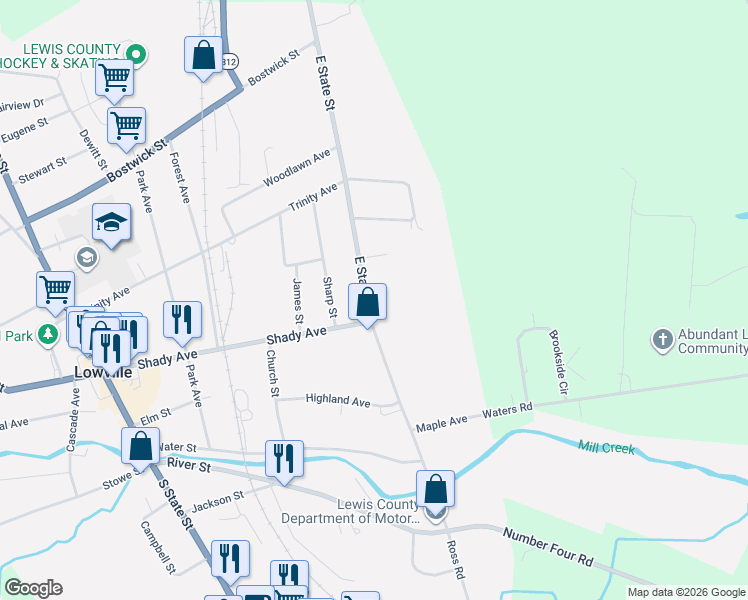Click the Jackson St street label
The height and width of the screenshot is (600, 748).
pyautogui.click(x=218, y=501)
